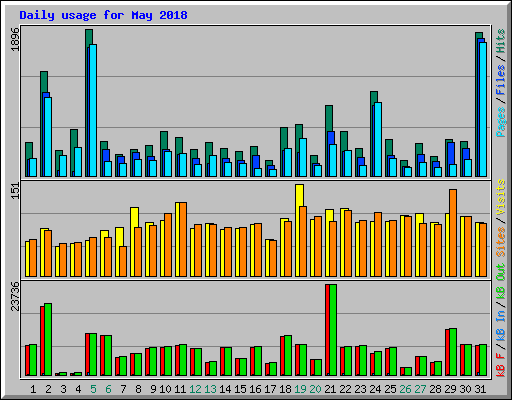Click day 11 on the x-axis

point(180,389)
